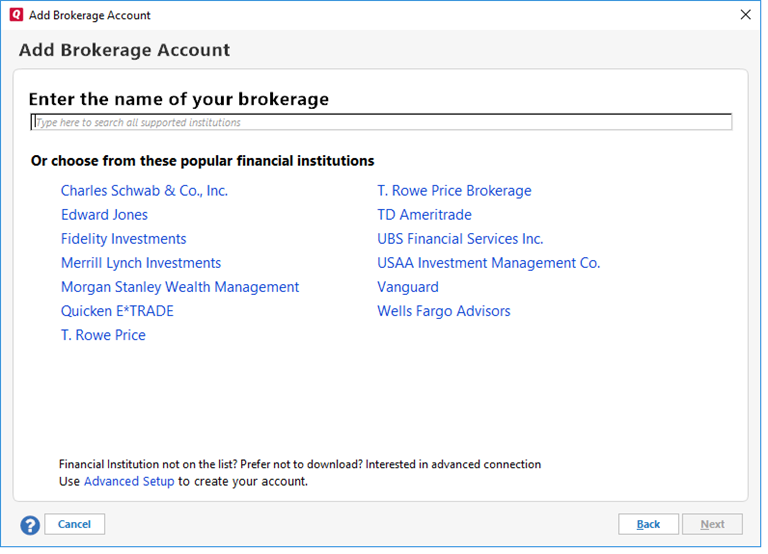This screenshot has width=768, height=554.
Task: Choose Edward Jones from the list
Action: [x=104, y=215]
